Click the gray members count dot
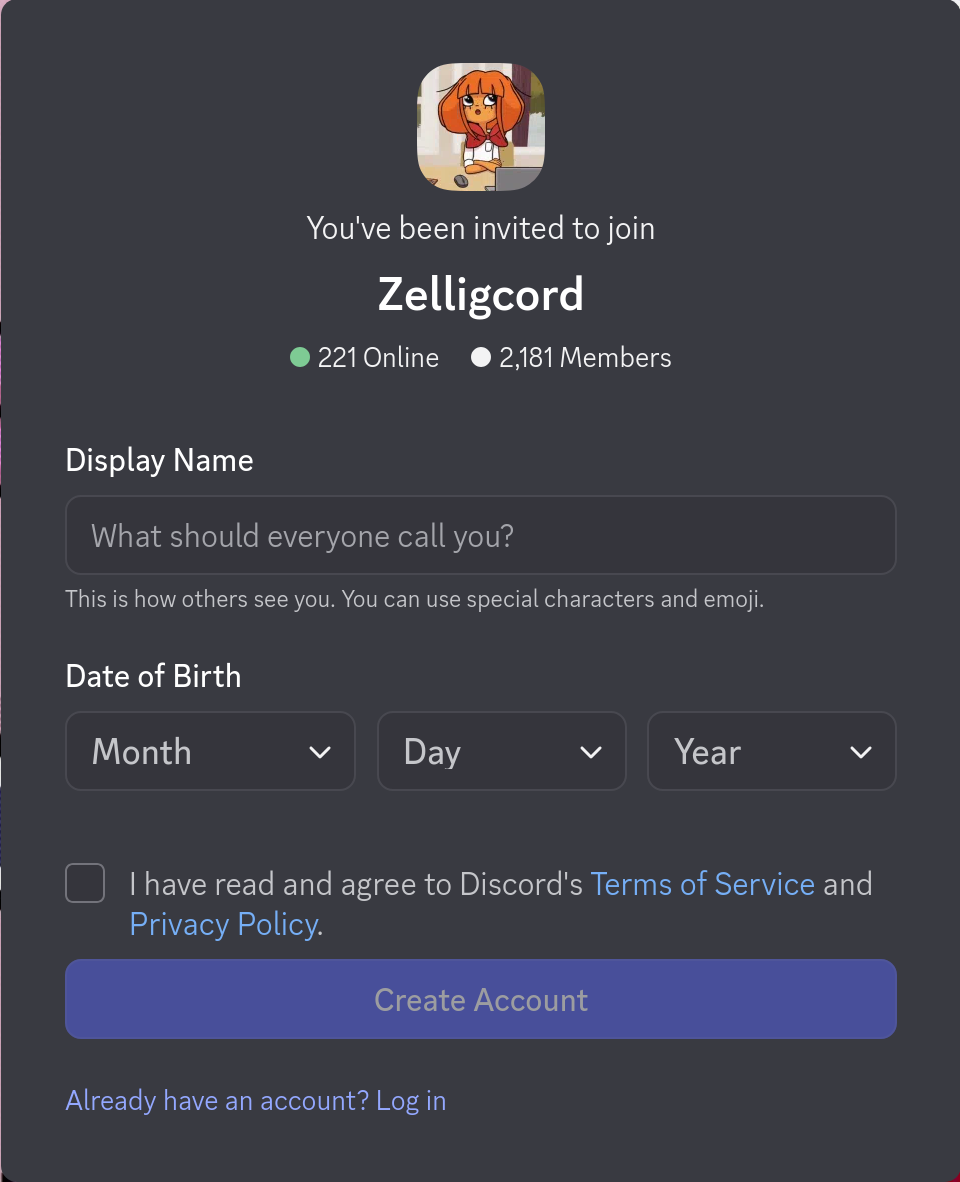The width and height of the screenshot is (960, 1182). click(x=481, y=357)
